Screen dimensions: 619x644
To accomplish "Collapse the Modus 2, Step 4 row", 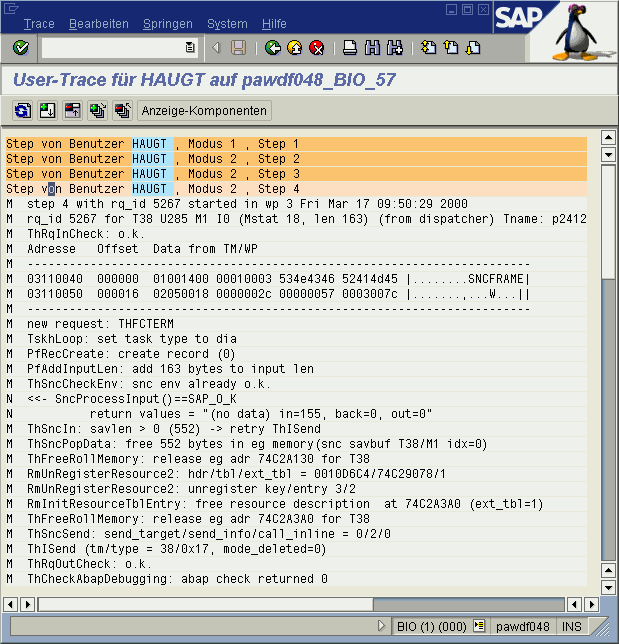I will tap(296, 189).
